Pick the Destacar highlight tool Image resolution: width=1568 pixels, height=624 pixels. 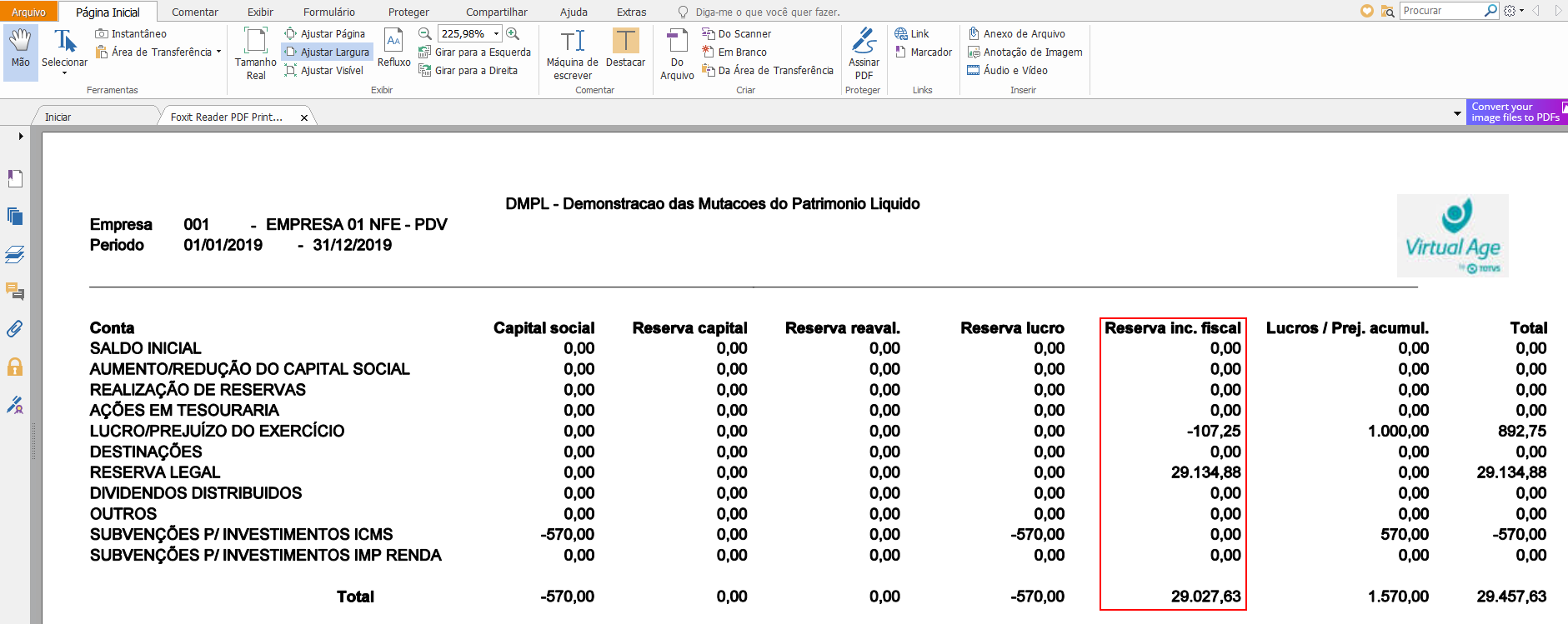coord(626,48)
